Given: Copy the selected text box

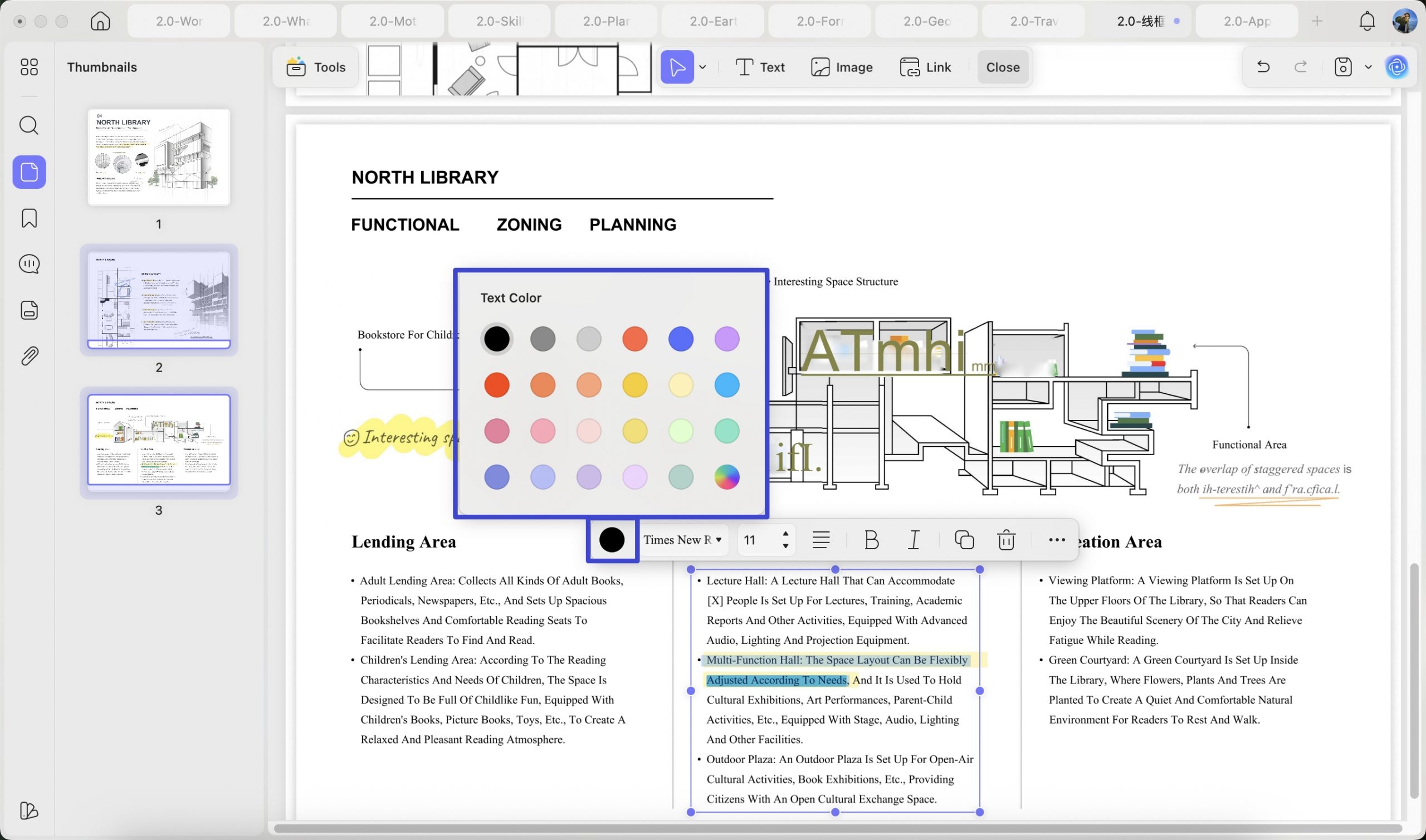Looking at the screenshot, I should tap(964, 540).
